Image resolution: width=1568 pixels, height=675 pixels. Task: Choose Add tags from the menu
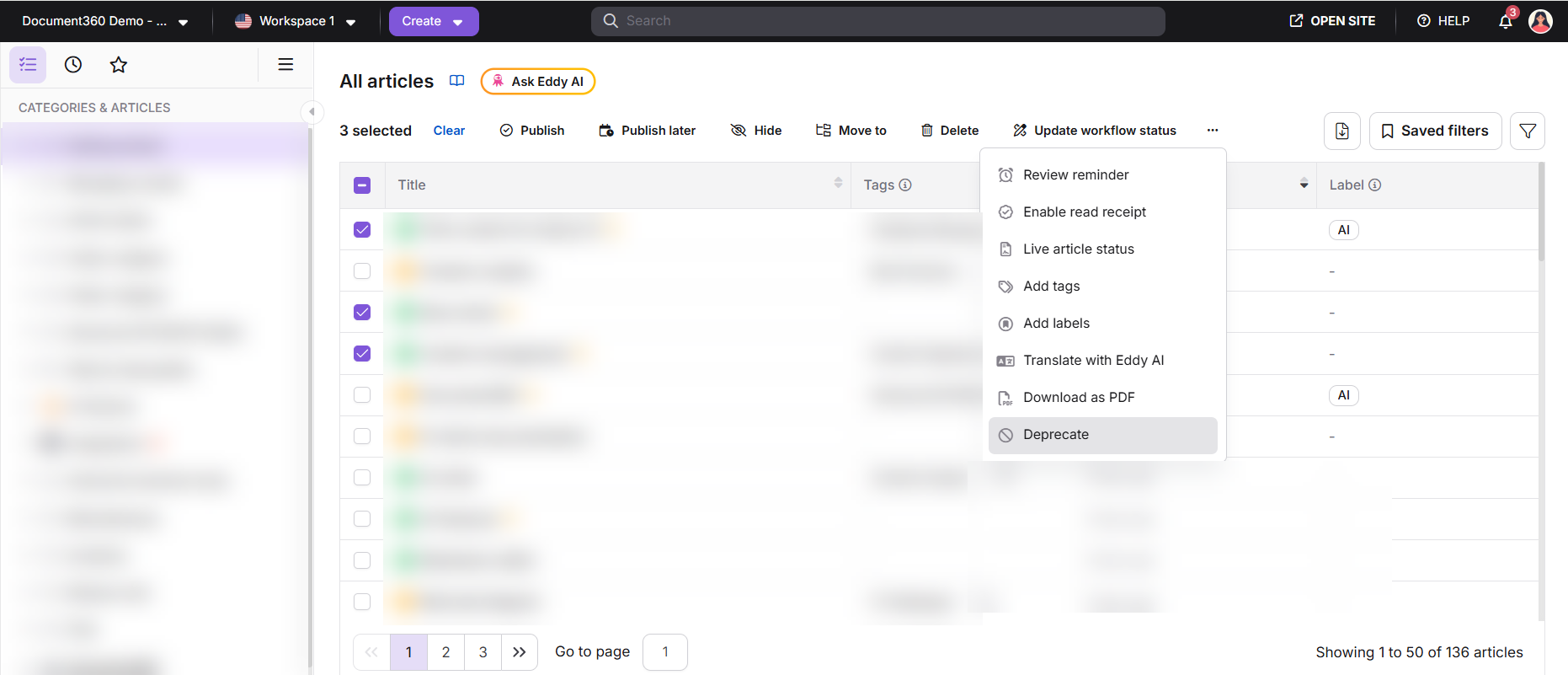click(1103, 287)
